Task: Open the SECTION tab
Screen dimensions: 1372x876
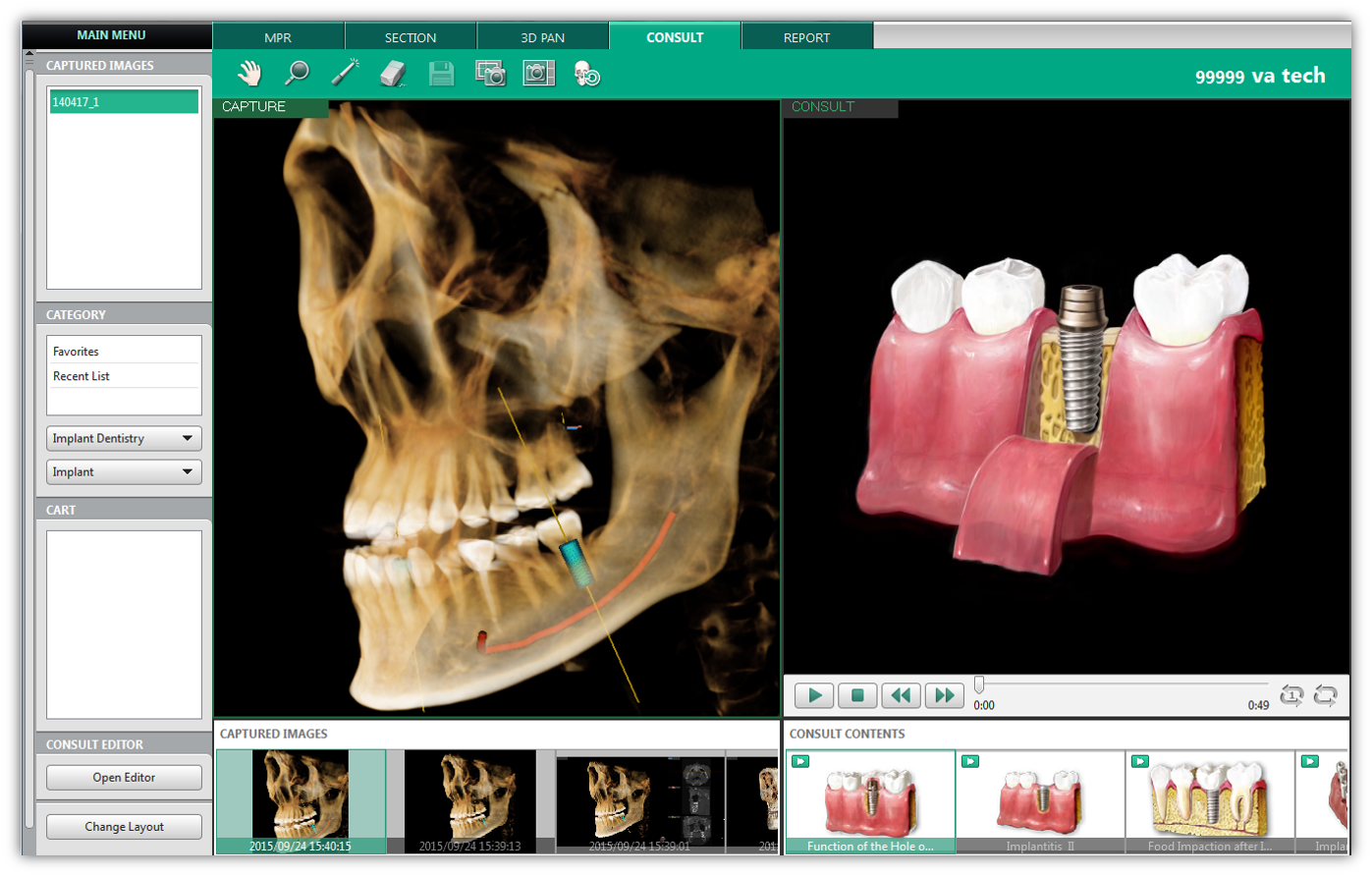Action: [x=411, y=37]
